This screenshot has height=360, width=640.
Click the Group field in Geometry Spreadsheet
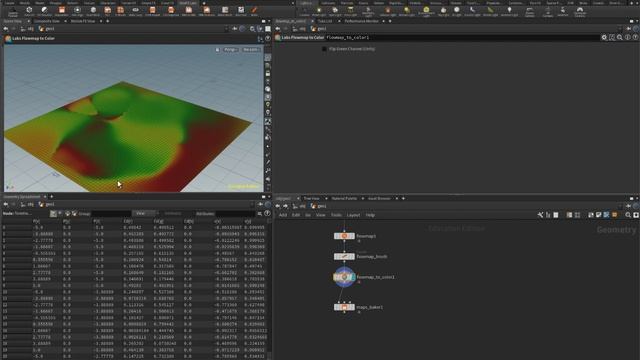[x=111, y=213]
